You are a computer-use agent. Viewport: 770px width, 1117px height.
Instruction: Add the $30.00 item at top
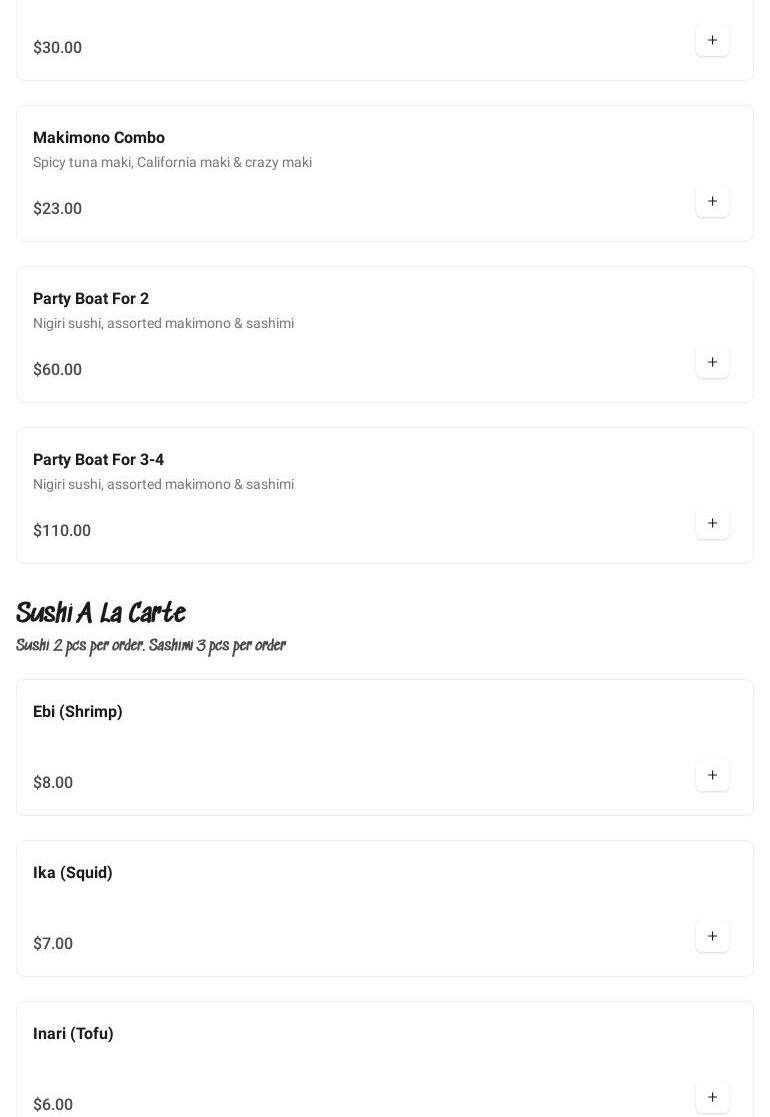pyautogui.click(x=712, y=41)
